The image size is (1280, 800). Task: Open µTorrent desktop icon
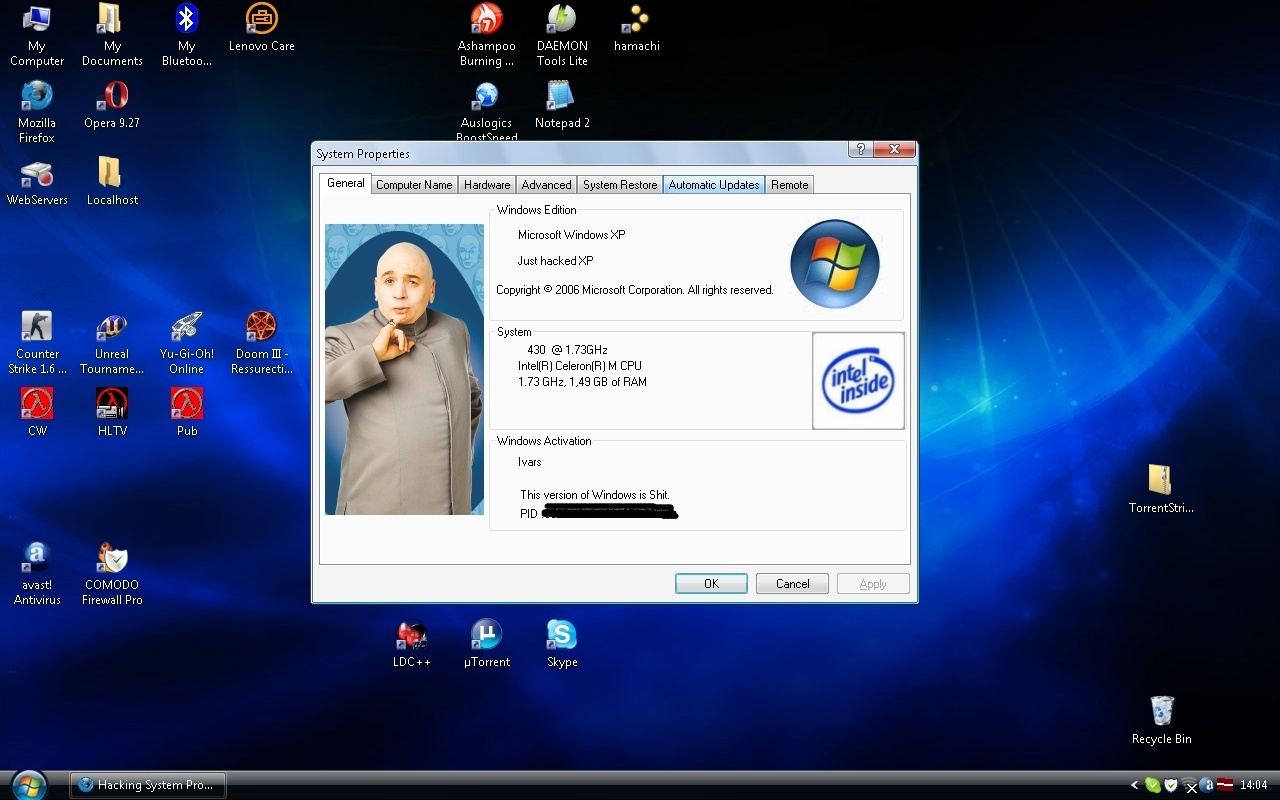[487, 644]
